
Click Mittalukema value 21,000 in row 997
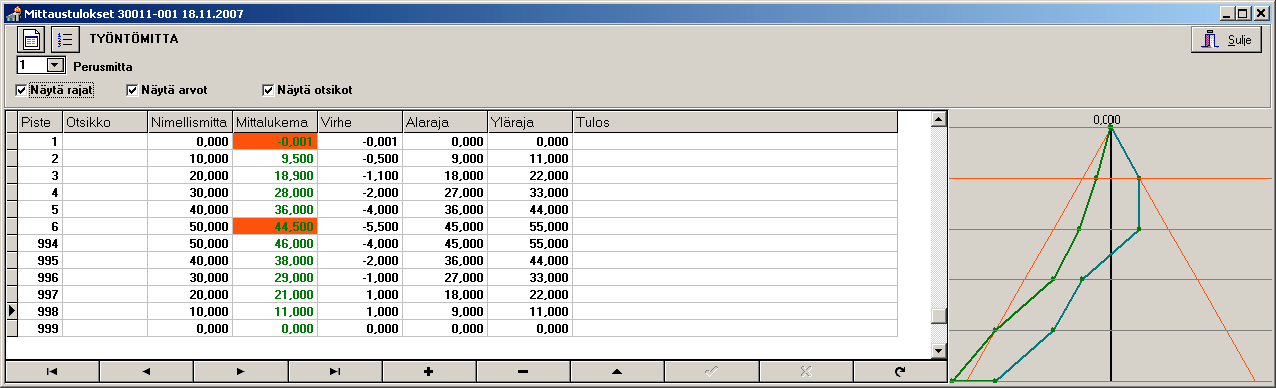click(274, 294)
